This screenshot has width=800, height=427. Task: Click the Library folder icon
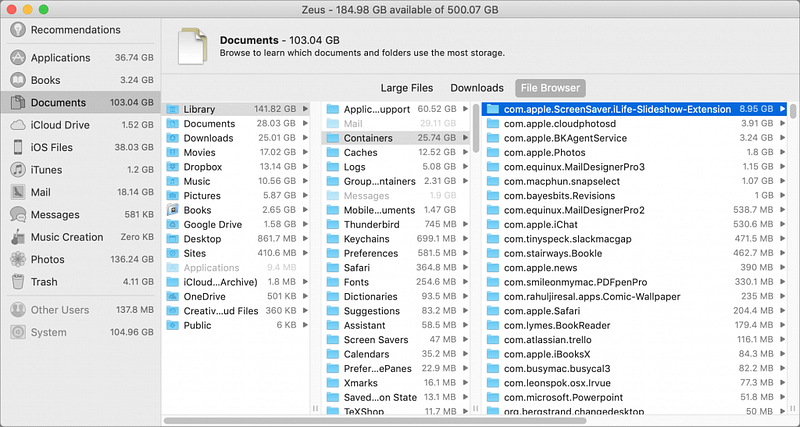(x=173, y=109)
